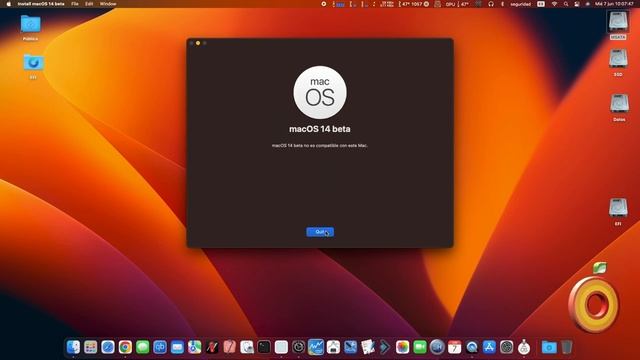Open Maps from the Dock
This screenshot has height=360, width=640.
[195, 347]
